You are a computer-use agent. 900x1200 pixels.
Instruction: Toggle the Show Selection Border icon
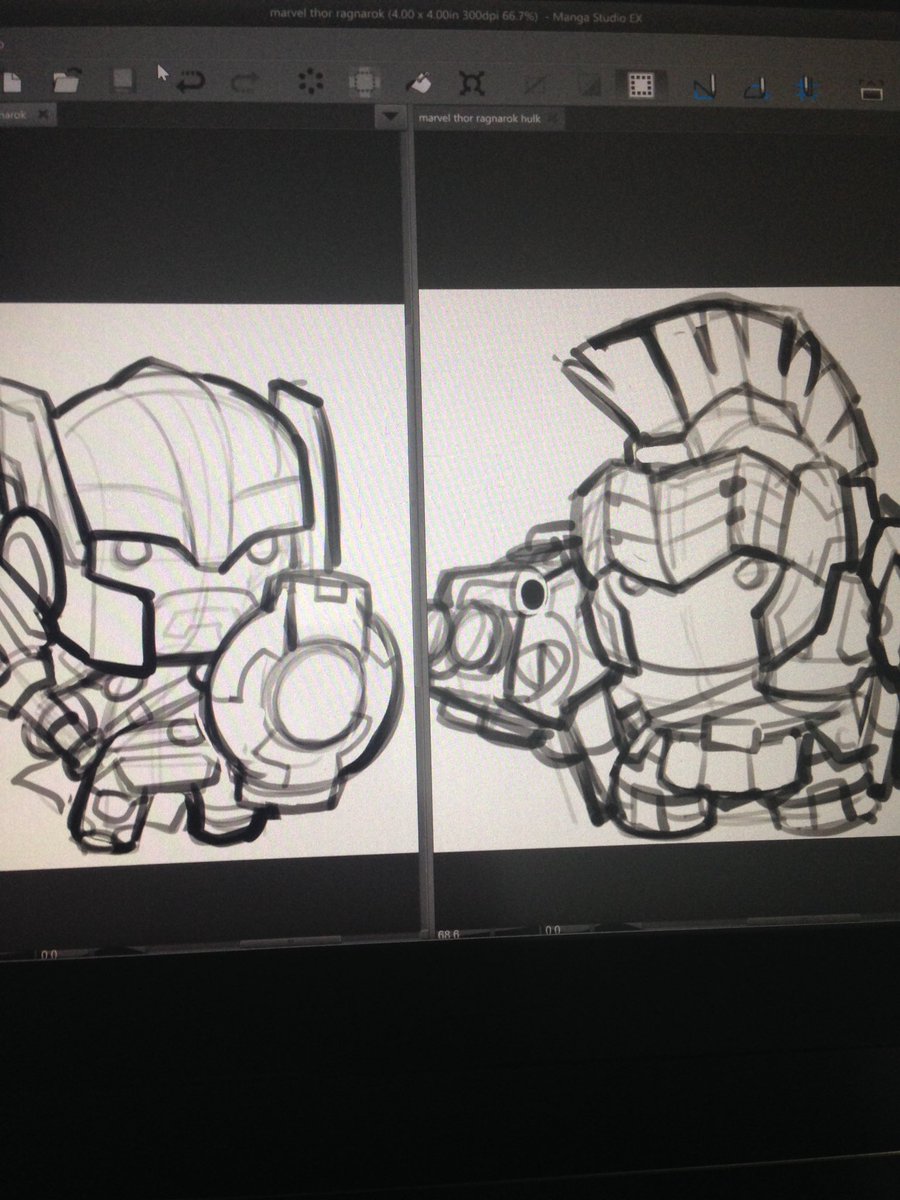pyautogui.click(x=641, y=85)
